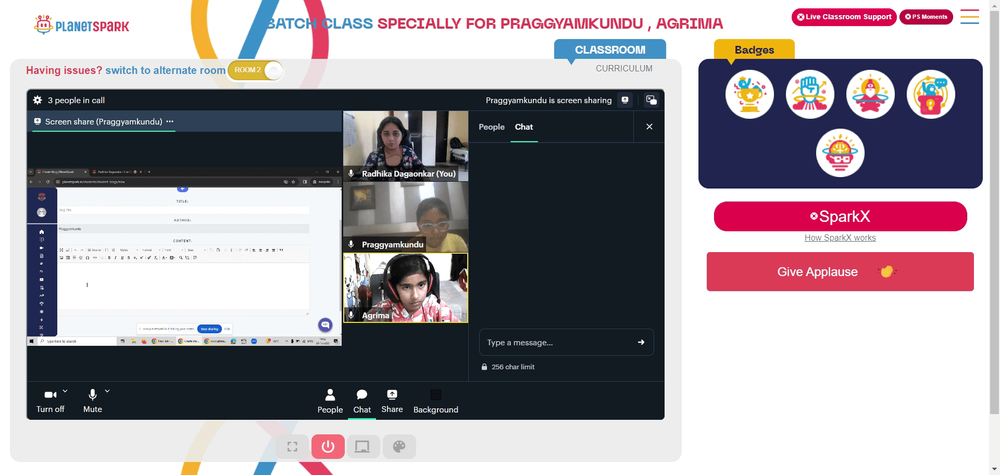Click the Badges tab header
The height and width of the screenshot is (475, 1000).
[x=754, y=50]
